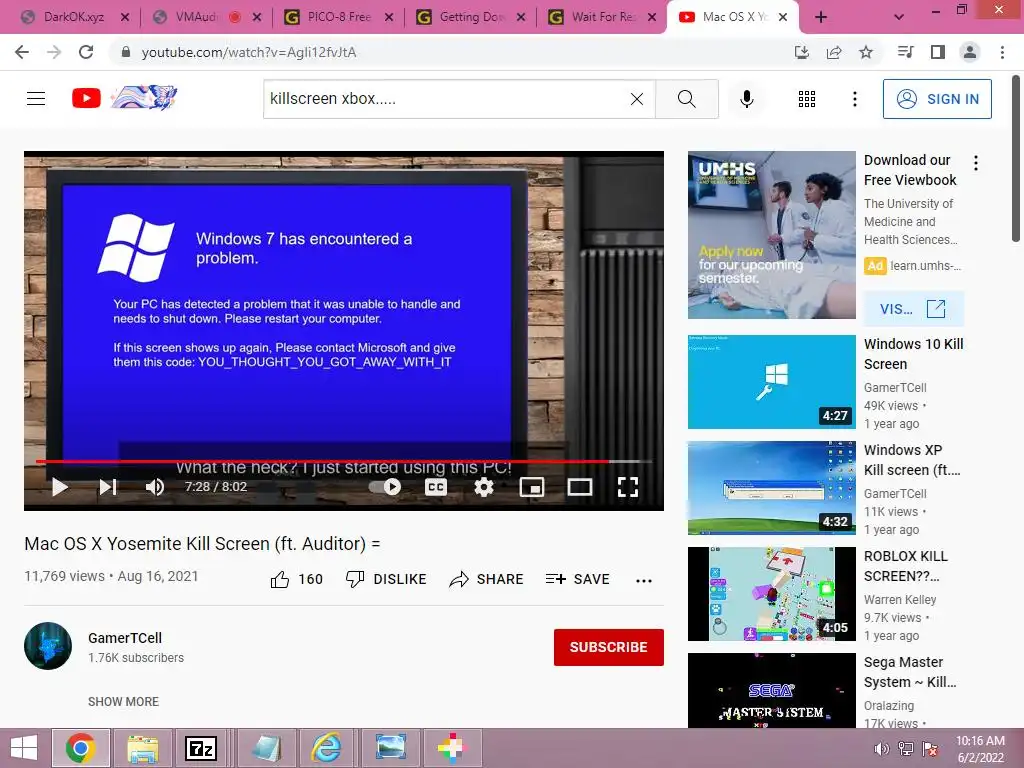1024x768 pixels.
Task: Go to the YouTube home logo
Action: (x=125, y=98)
